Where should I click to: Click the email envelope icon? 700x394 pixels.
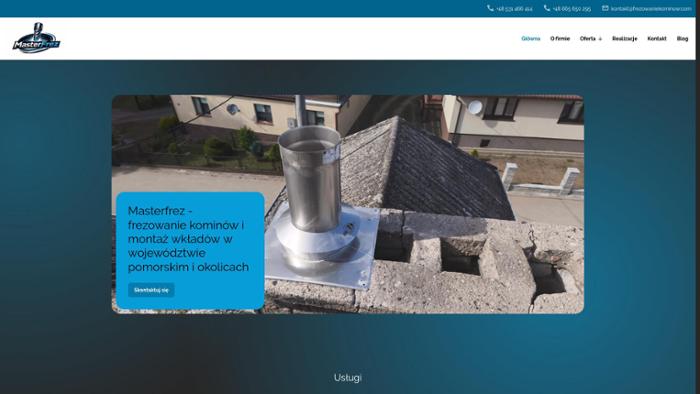605,8
